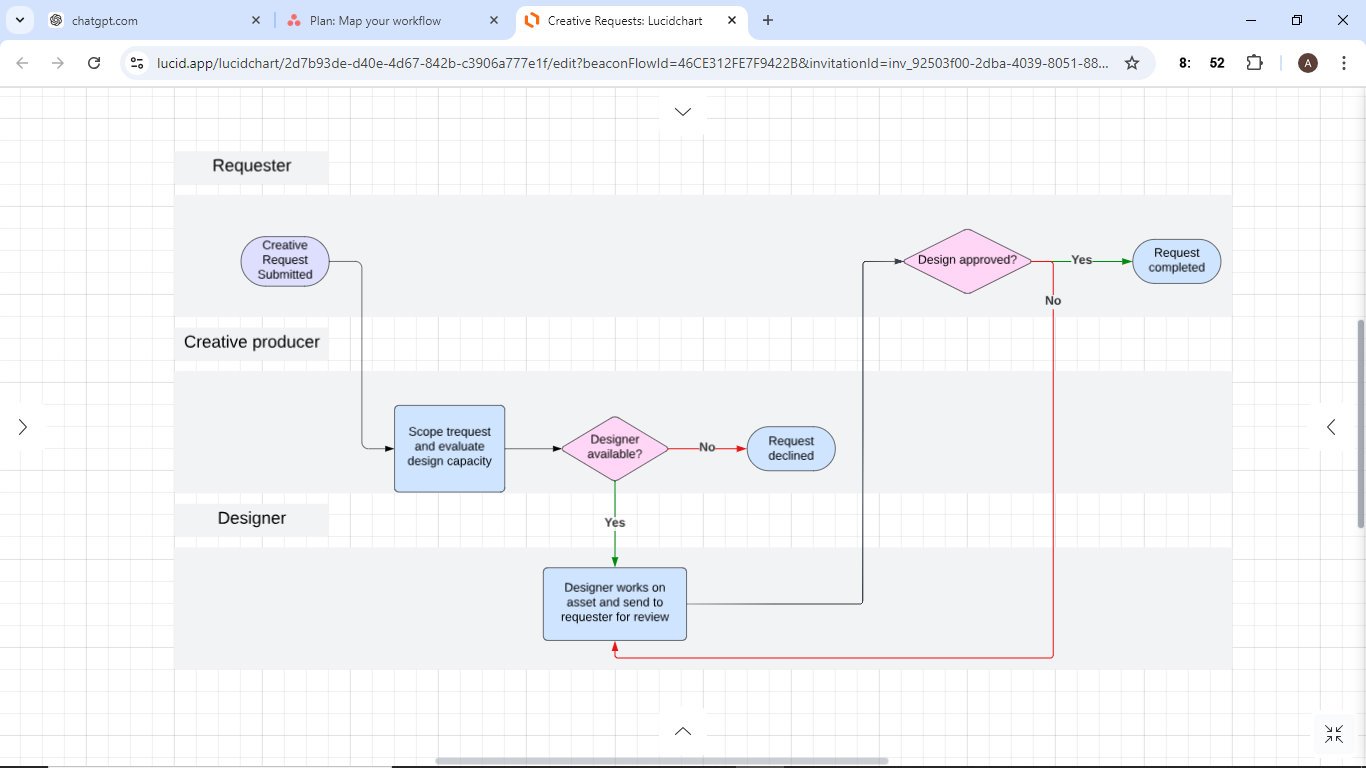Close the chatgpt.com tab

click(256, 20)
